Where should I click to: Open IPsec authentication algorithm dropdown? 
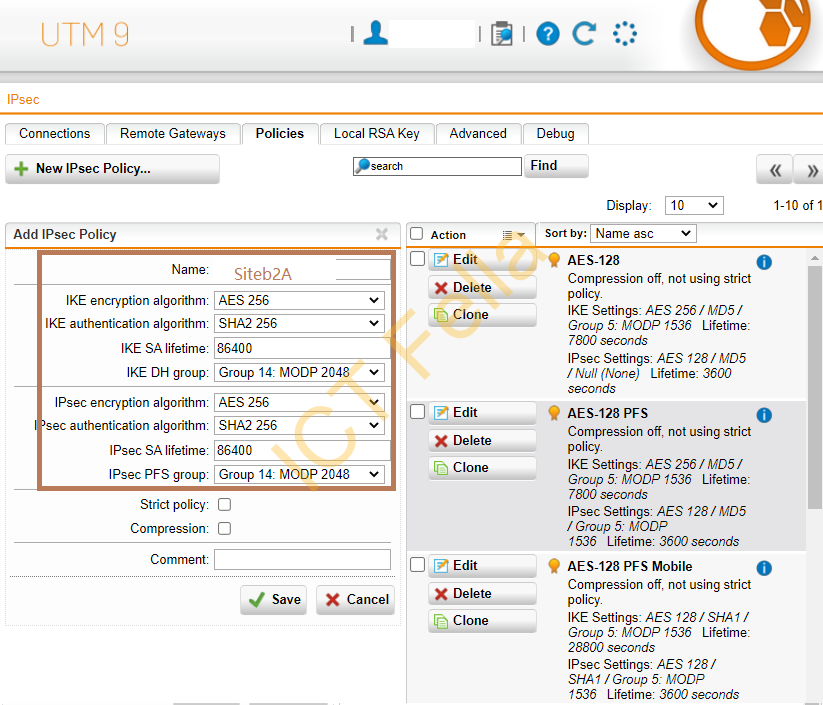(299, 425)
